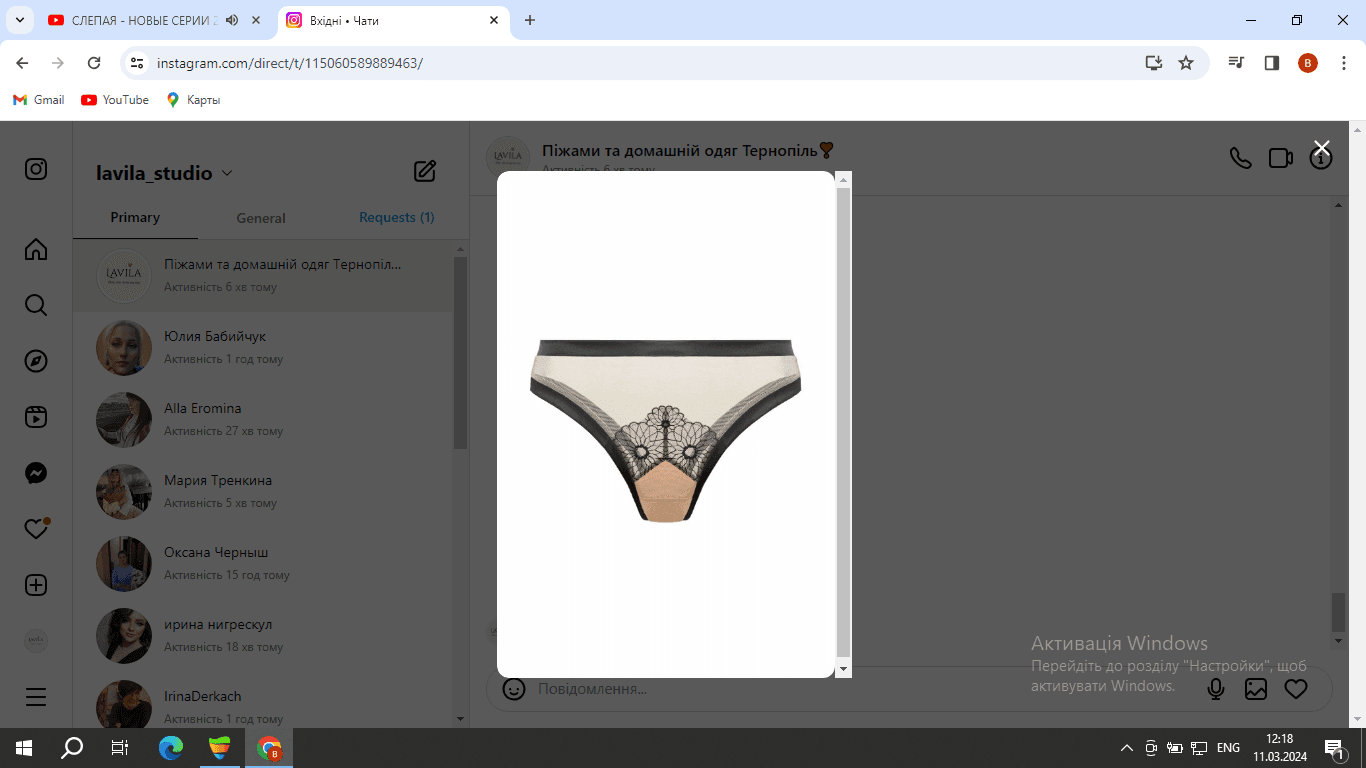The width and height of the screenshot is (1366, 768).
Task: Click the image preview scrollbar
Action: 844,424
